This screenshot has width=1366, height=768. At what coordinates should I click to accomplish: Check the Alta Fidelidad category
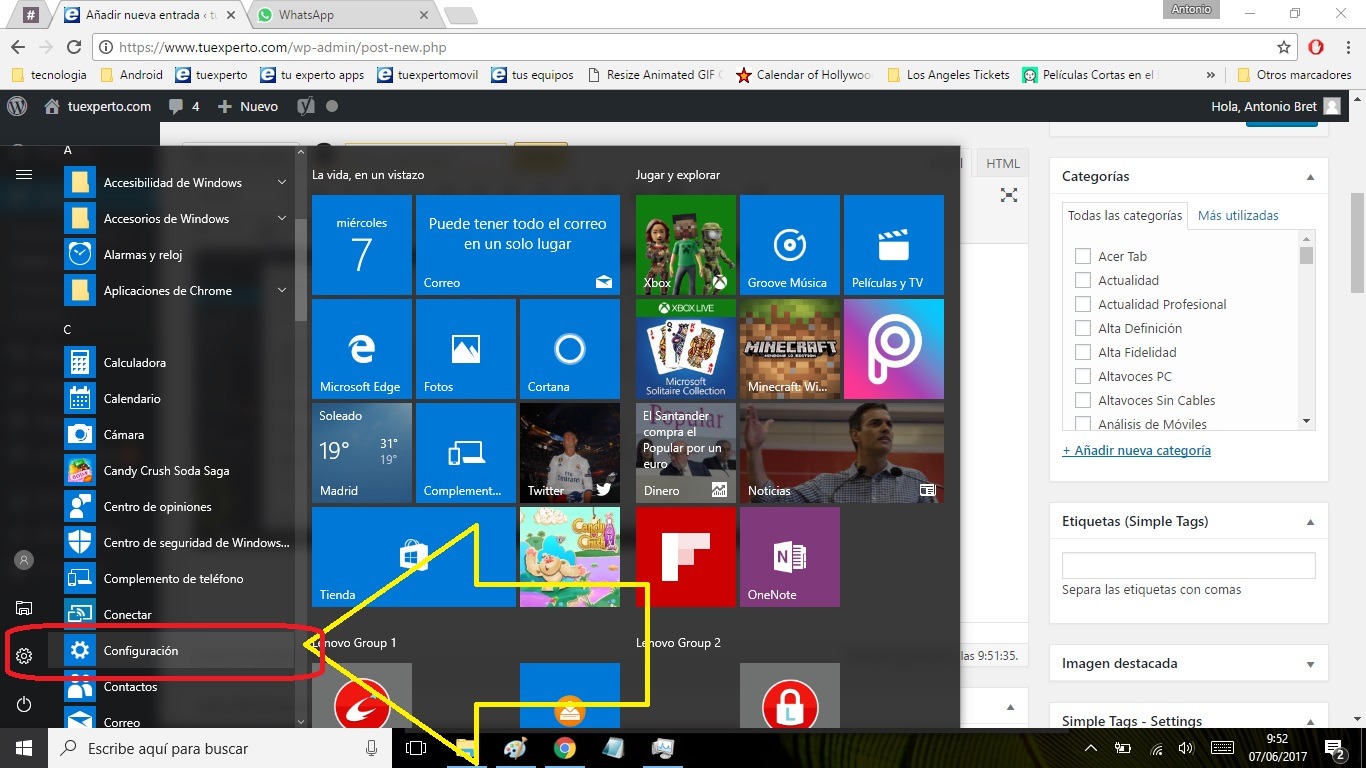1082,352
